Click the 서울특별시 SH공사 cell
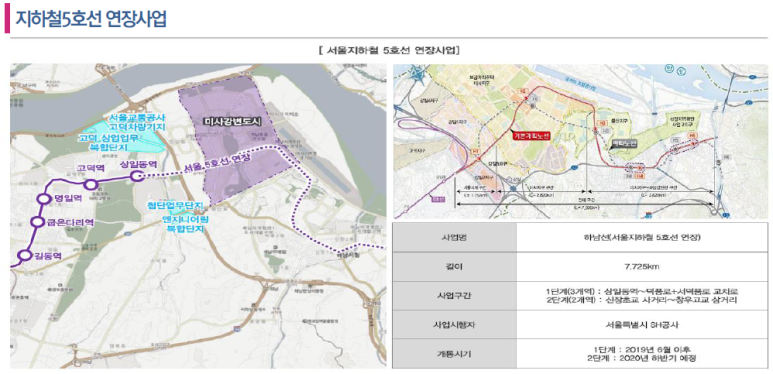The width and height of the screenshot is (773, 374). click(x=641, y=325)
